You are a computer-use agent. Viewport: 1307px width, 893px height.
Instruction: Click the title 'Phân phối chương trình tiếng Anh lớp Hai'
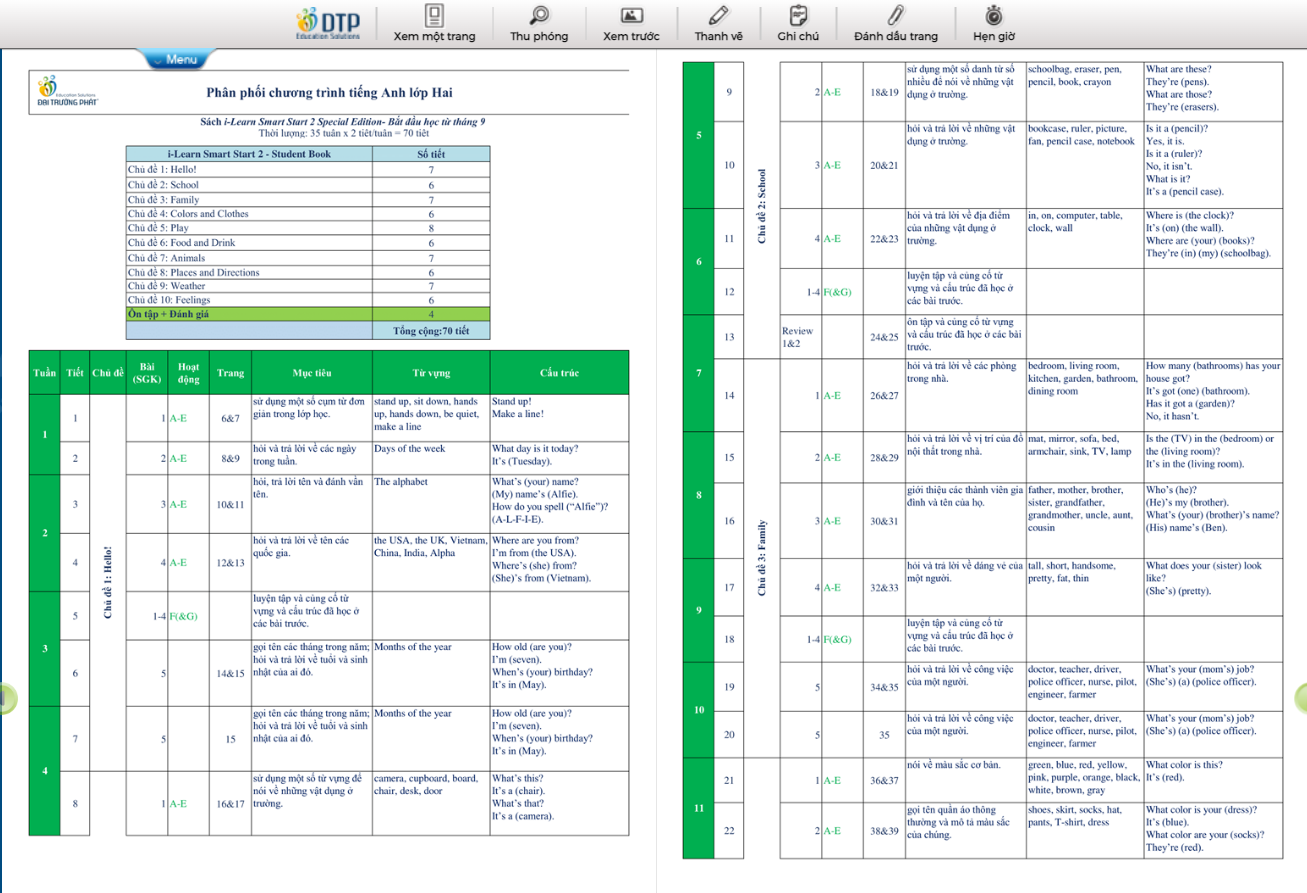coord(329,92)
